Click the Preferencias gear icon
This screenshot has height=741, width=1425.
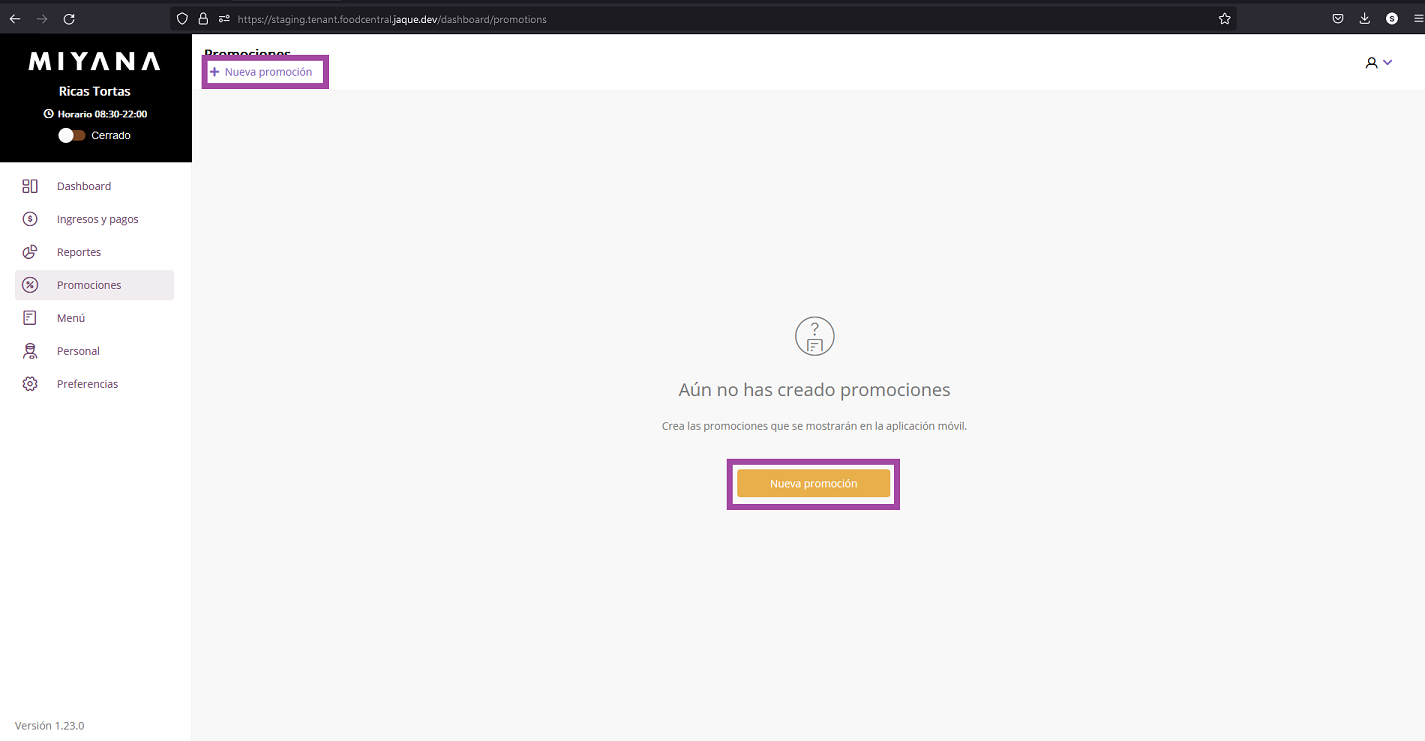[30, 384]
